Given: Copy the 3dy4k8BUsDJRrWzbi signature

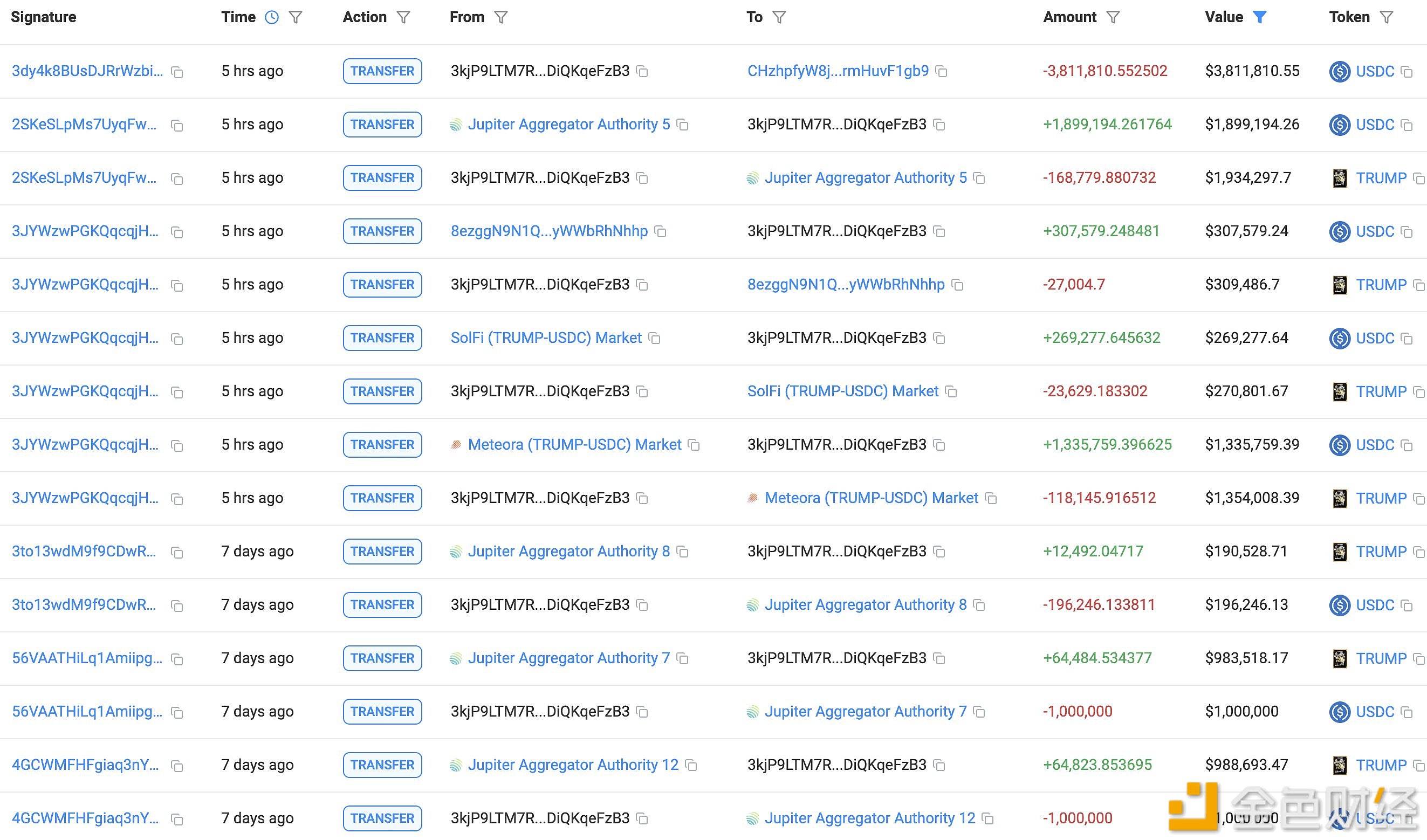Looking at the screenshot, I should click(x=177, y=72).
